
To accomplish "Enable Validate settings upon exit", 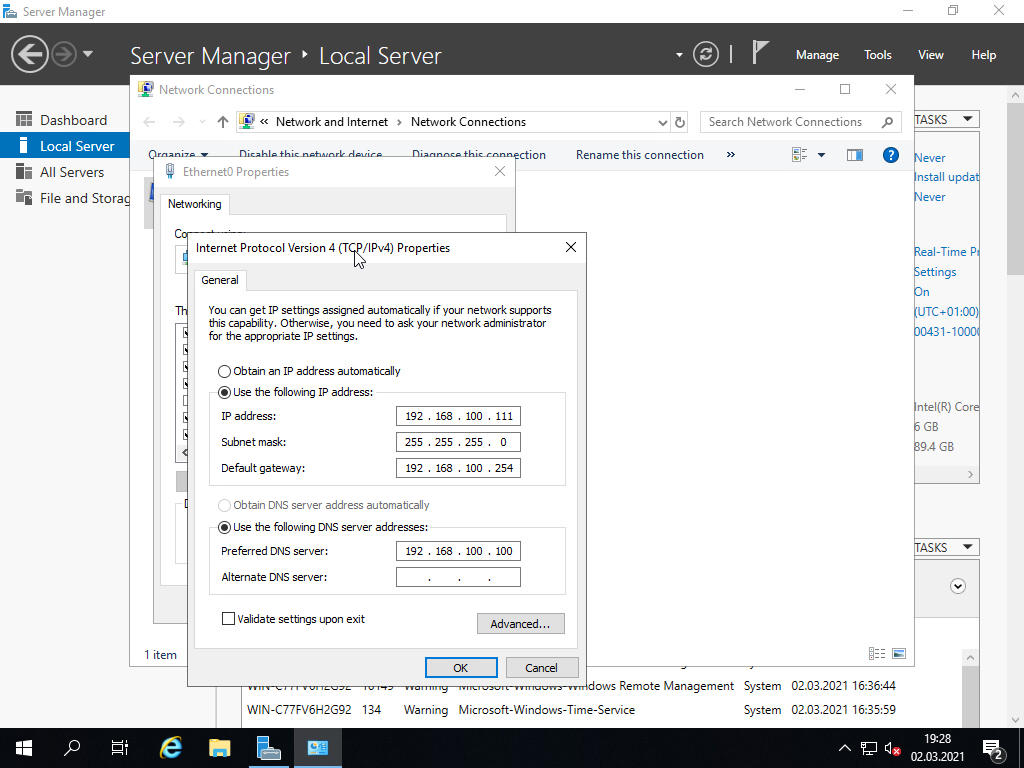I will point(229,618).
